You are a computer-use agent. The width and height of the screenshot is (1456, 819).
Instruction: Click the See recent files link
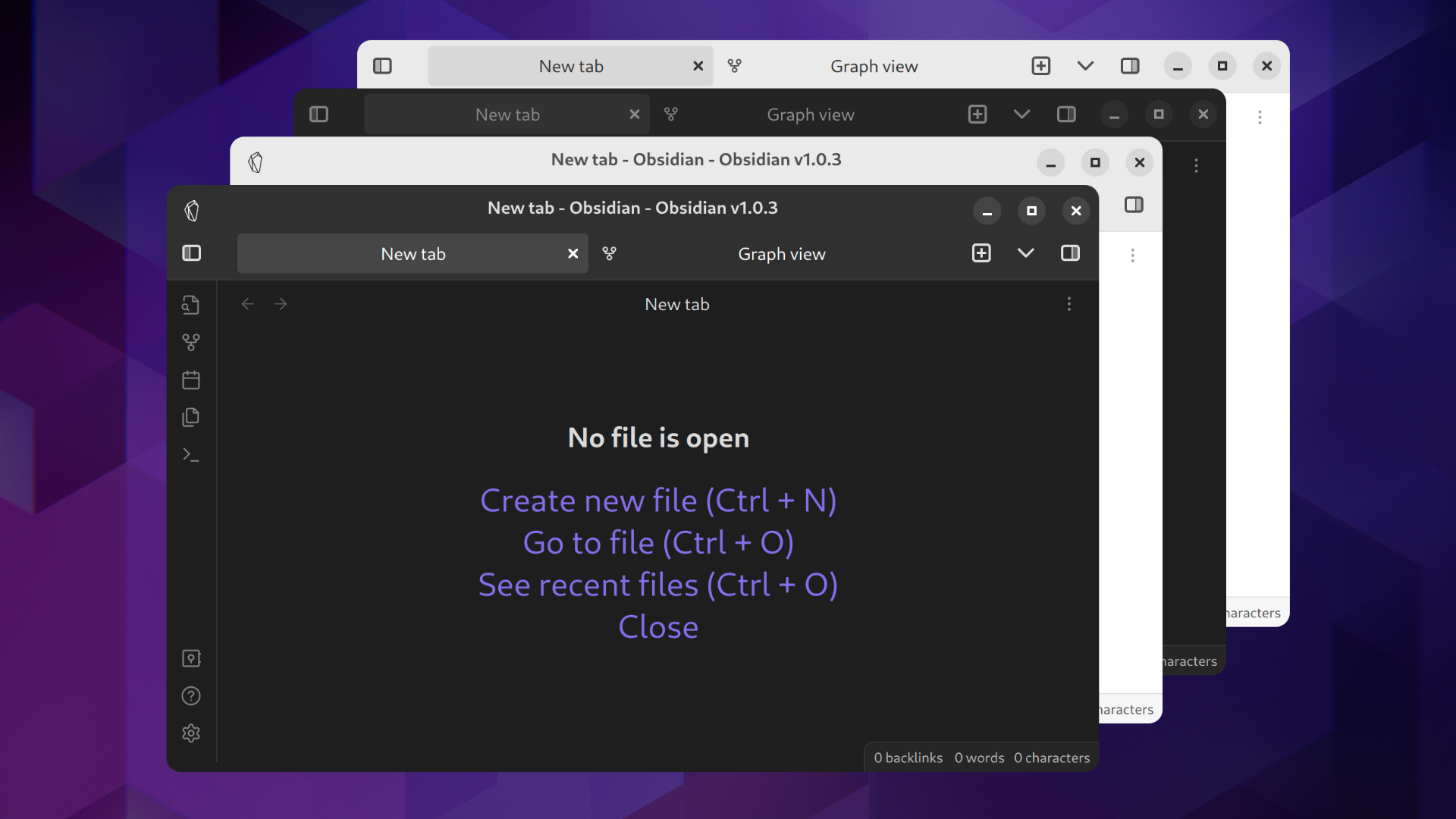(657, 585)
